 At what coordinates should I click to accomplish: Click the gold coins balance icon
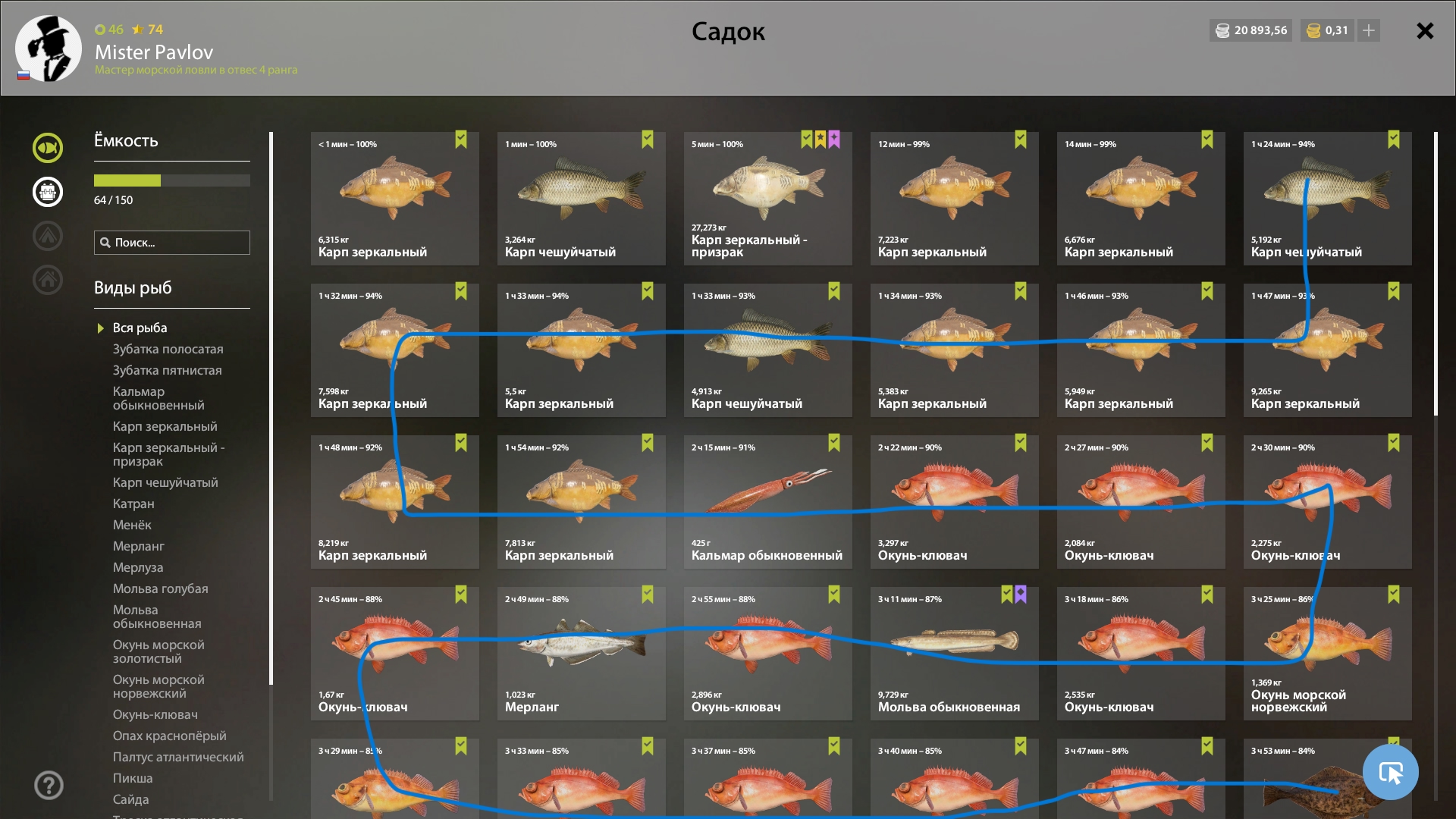(1313, 30)
